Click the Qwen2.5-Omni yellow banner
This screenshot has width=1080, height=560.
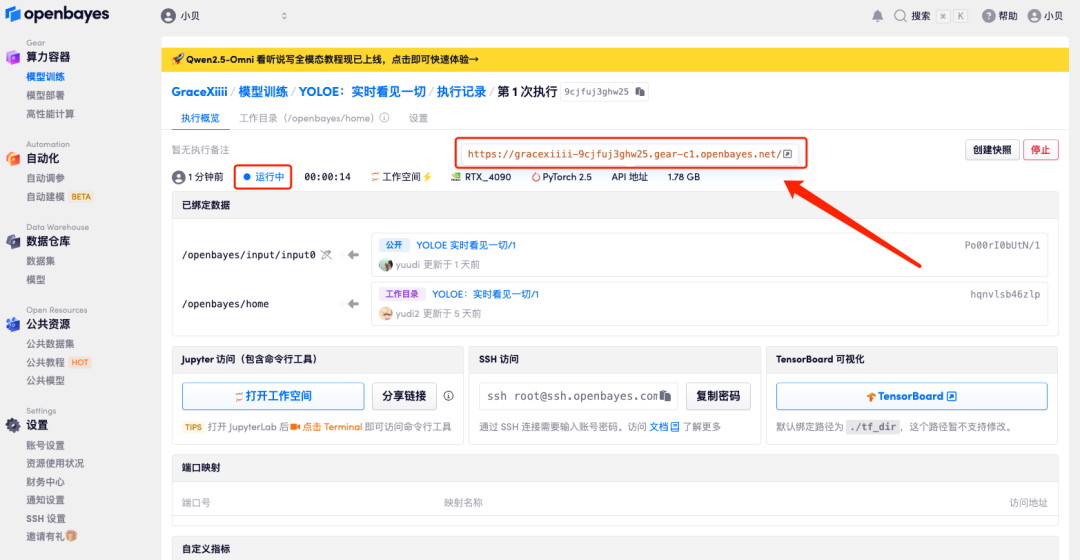point(614,59)
